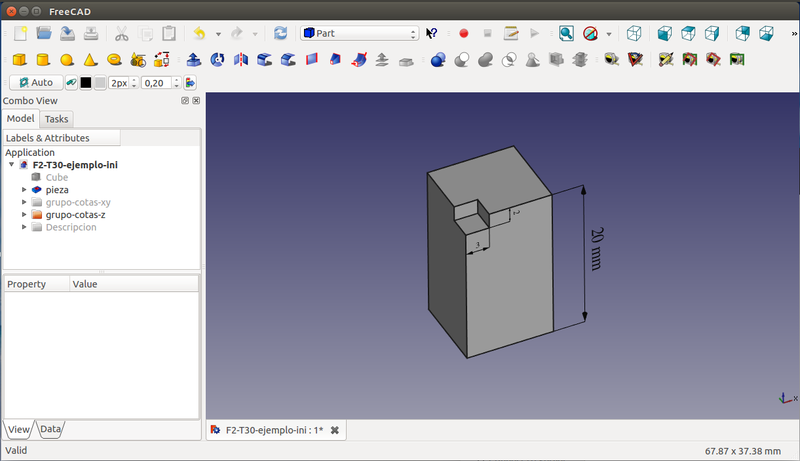This screenshot has width=800, height=461.
Task: Select the Cylinder primitive tool
Action: (43, 59)
